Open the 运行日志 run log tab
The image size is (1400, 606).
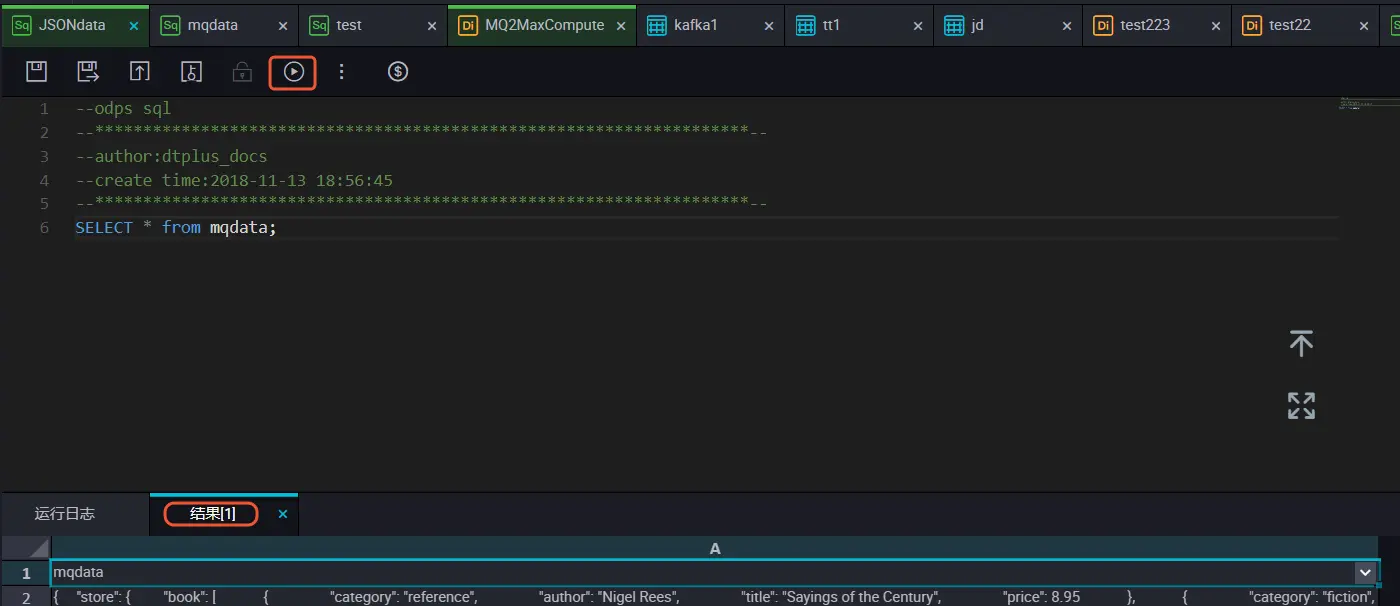[x=65, y=514]
